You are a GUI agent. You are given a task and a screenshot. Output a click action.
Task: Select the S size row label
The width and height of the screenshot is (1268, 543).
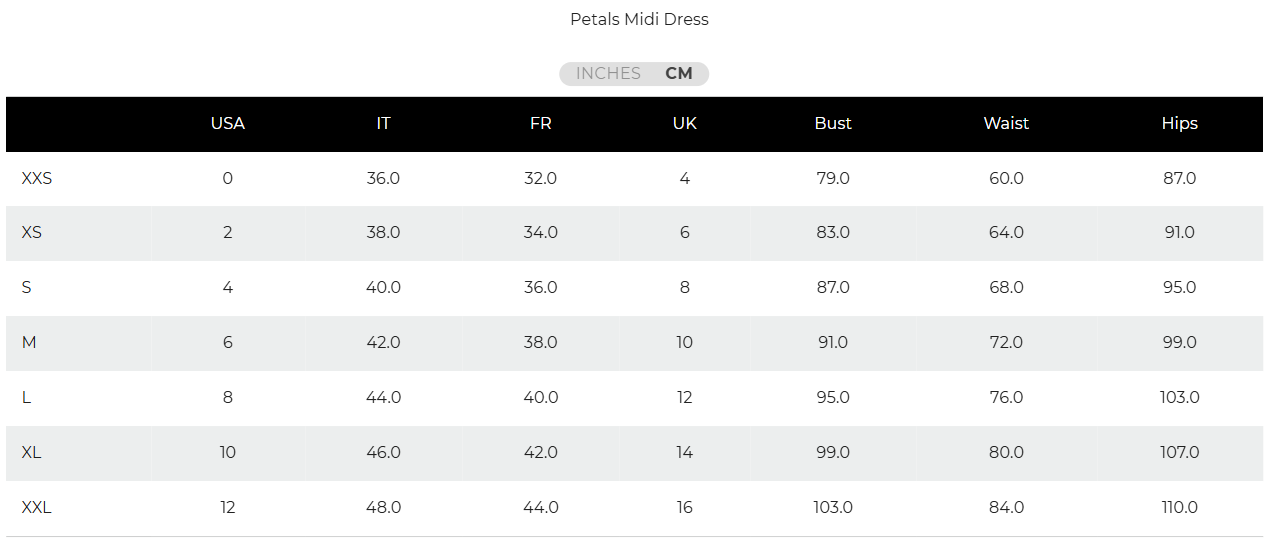coord(27,288)
